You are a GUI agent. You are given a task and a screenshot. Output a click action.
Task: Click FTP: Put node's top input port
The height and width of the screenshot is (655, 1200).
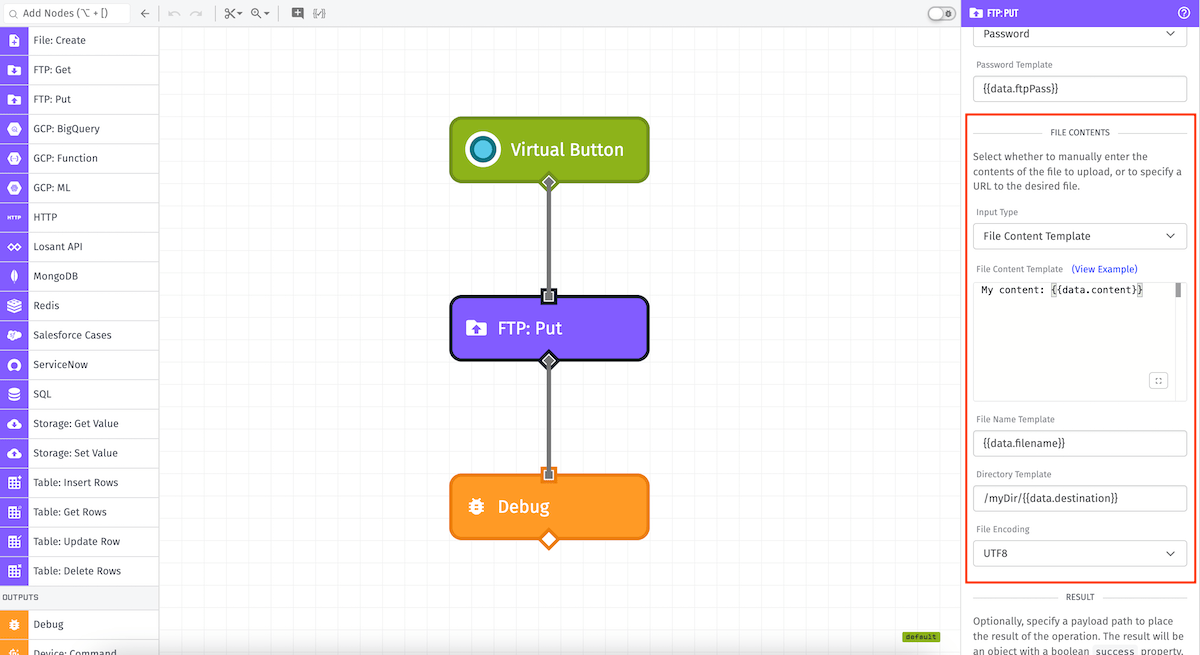pyautogui.click(x=548, y=296)
